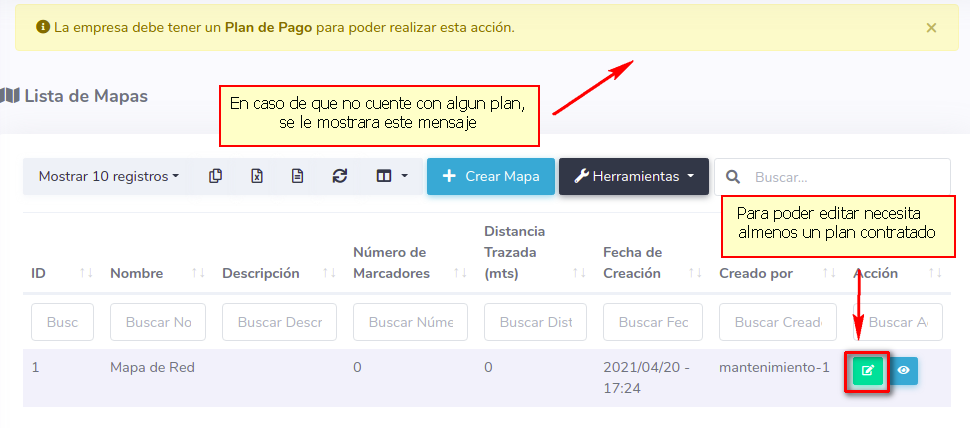Sort by Nombre column arrows
The image size is (970, 428).
pos(198,273)
